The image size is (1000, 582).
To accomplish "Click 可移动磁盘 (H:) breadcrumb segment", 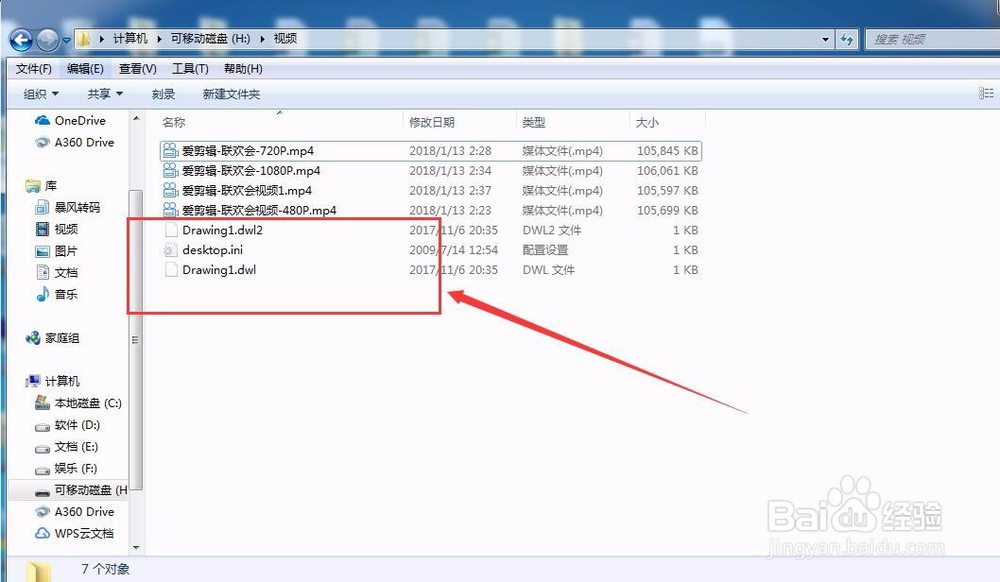I will pos(210,39).
